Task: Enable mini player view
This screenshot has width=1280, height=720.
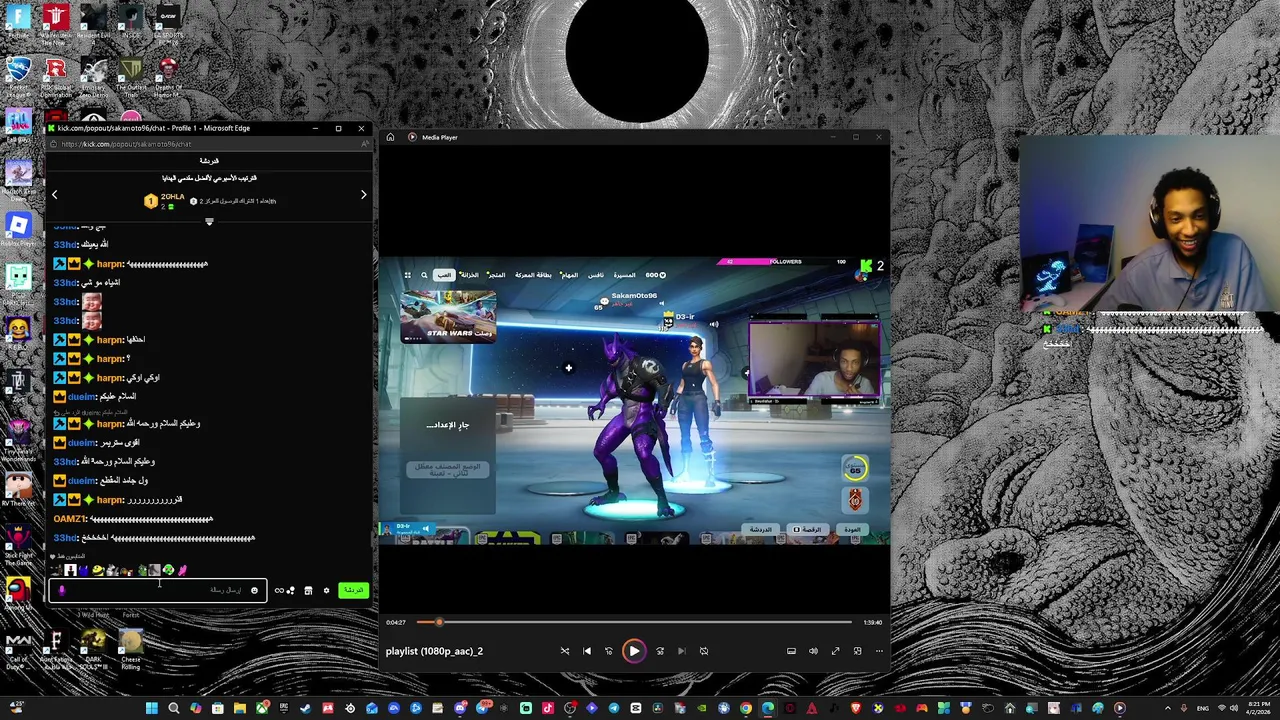Action: [x=857, y=651]
